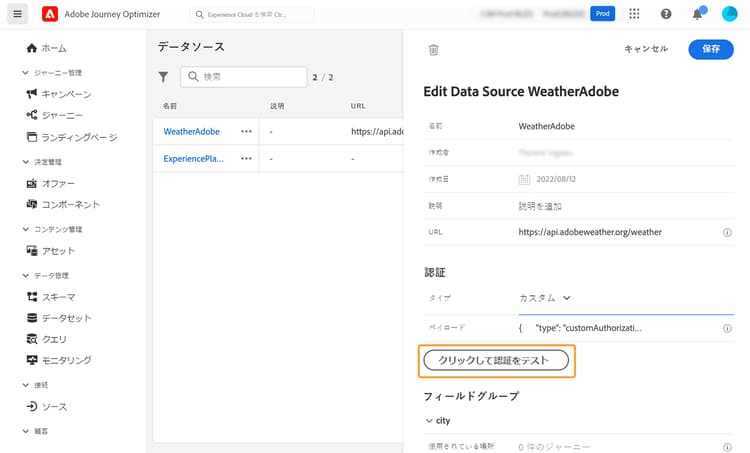
Task: Collapse the 接続 section
Action: coord(25,385)
